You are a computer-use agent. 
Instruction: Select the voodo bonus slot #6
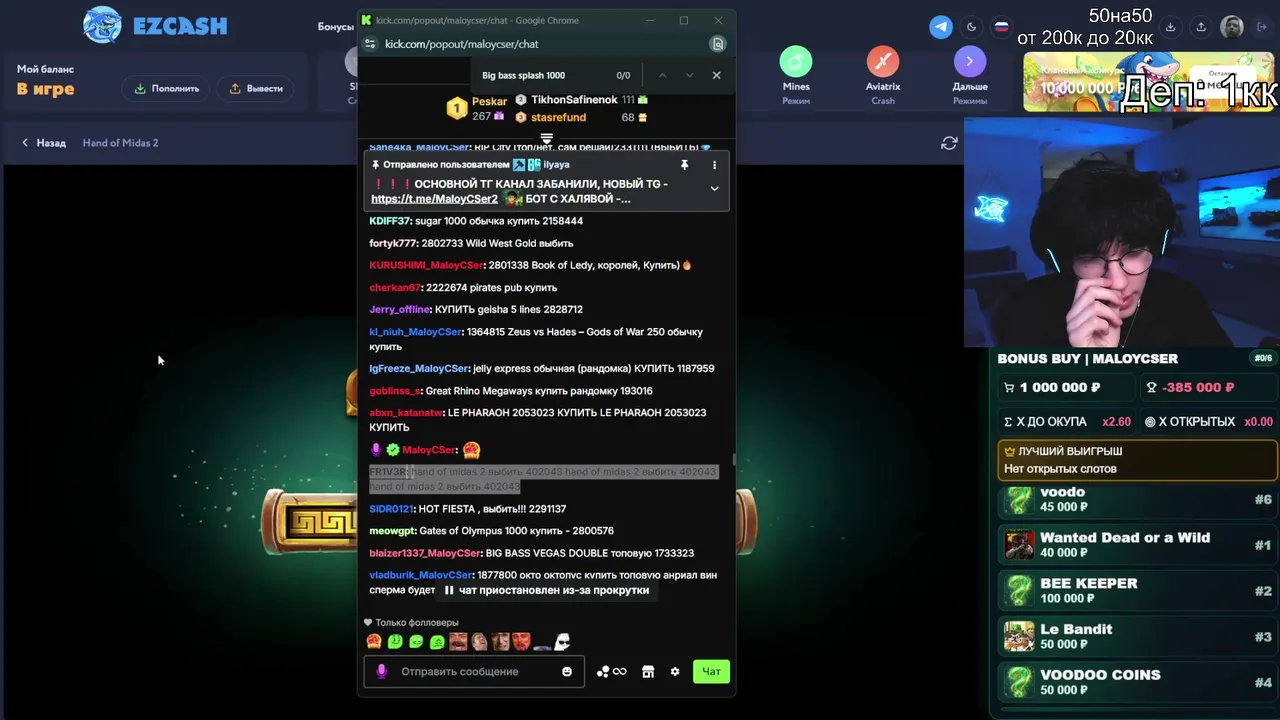1138,499
